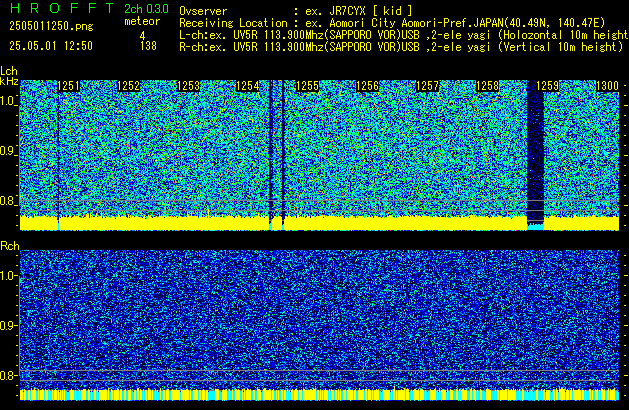Image resolution: width=629 pixels, height=410 pixels.
Task: Select the 1259 time marker
Action: (548, 86)
